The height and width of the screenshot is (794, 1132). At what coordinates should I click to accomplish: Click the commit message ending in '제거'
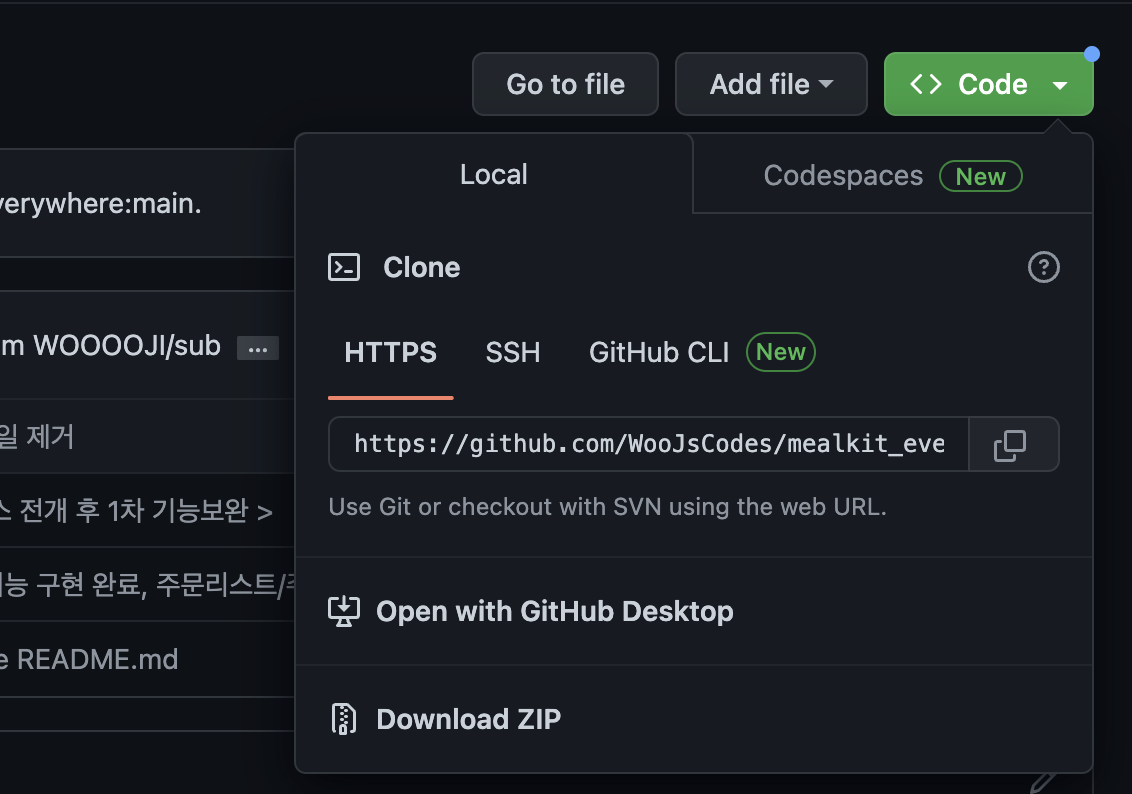click(x=37, y=437)
